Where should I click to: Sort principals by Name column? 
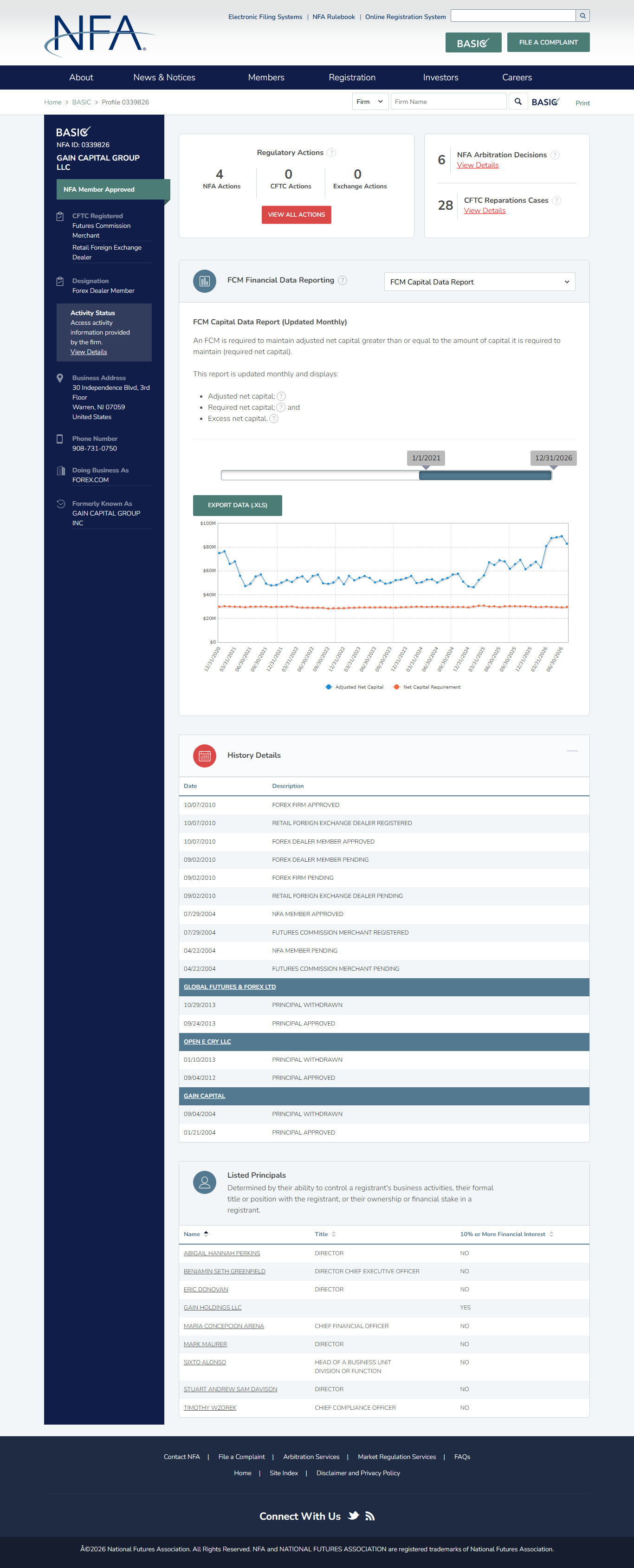tap(196, 1234)
